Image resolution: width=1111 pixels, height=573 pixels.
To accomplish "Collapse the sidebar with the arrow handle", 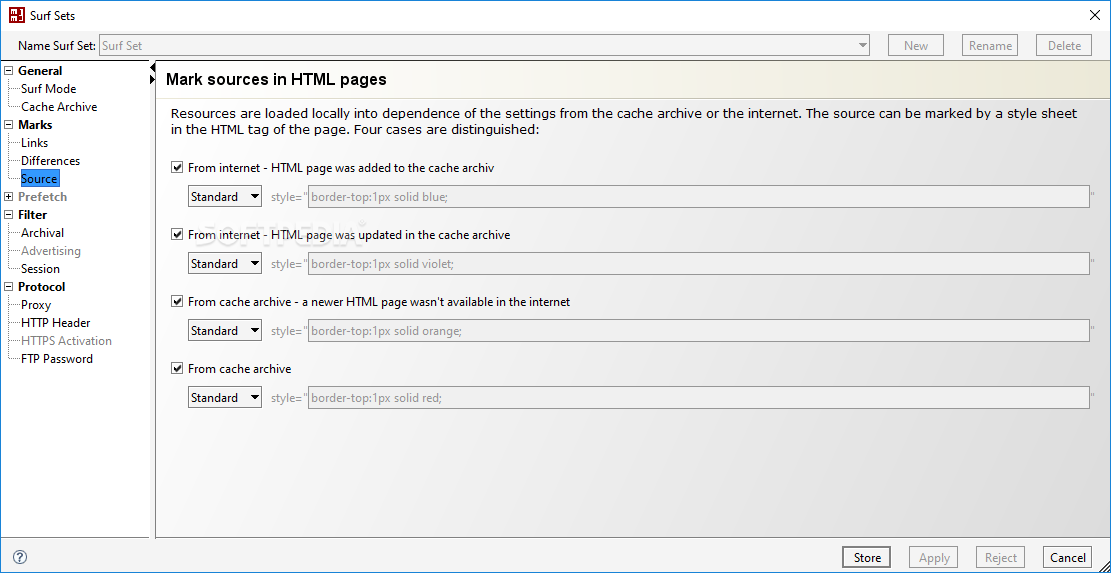I will tap(153, 78).
